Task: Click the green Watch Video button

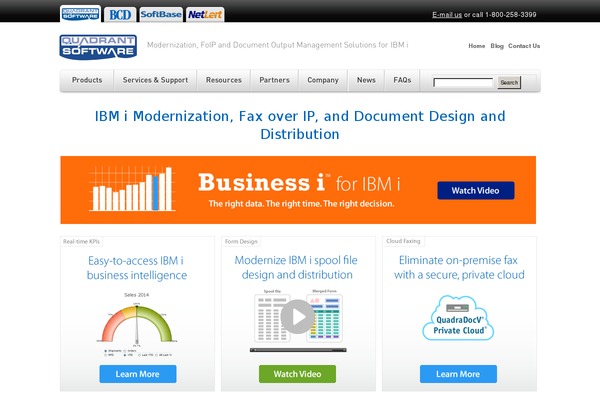Action: (x=297, y=374)
